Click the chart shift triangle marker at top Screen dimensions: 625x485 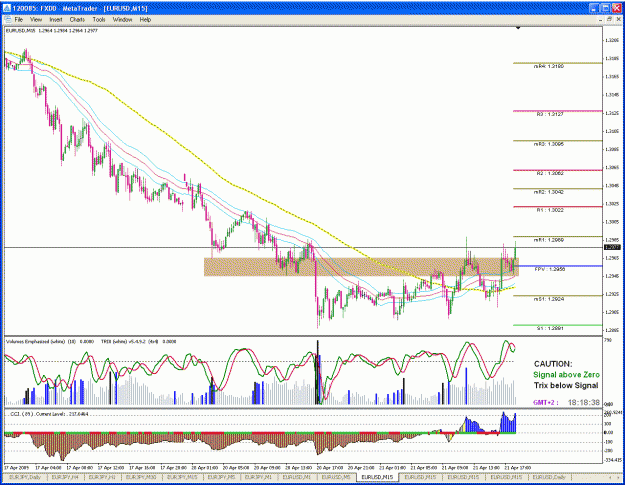pos(518,28)
